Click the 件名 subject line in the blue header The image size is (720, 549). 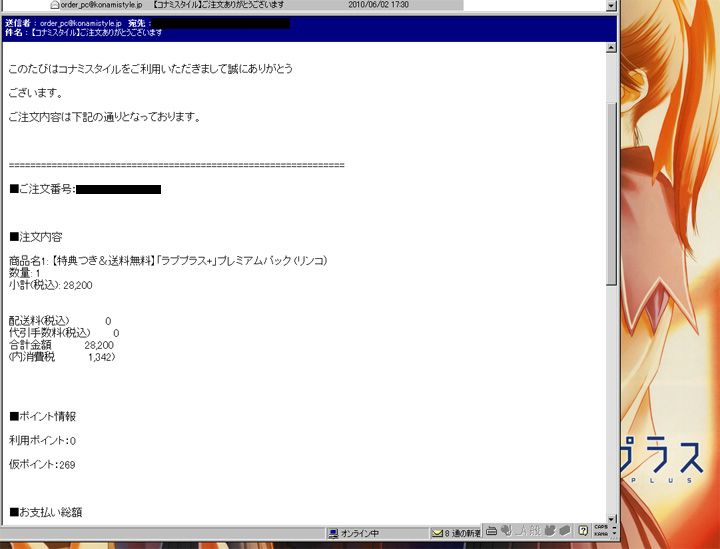pyautogui.click(x=84, y=33)
